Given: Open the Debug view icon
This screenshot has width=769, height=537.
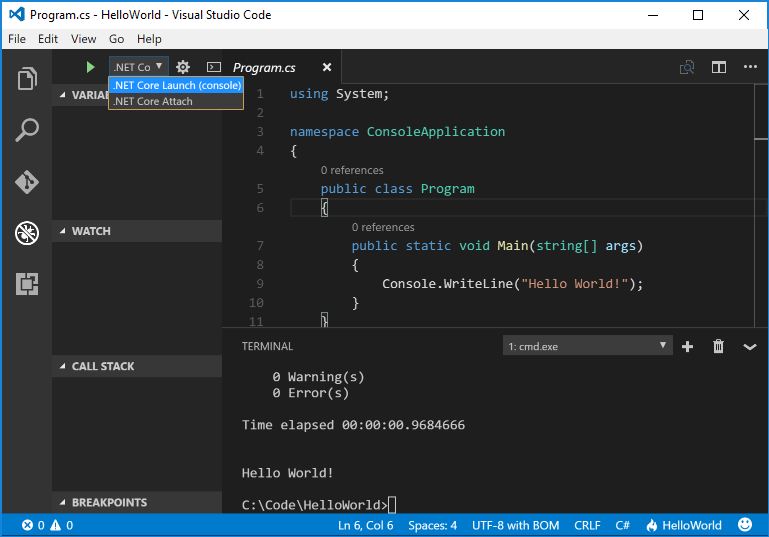Looking at the screenshot, I should tap(27, 233).
